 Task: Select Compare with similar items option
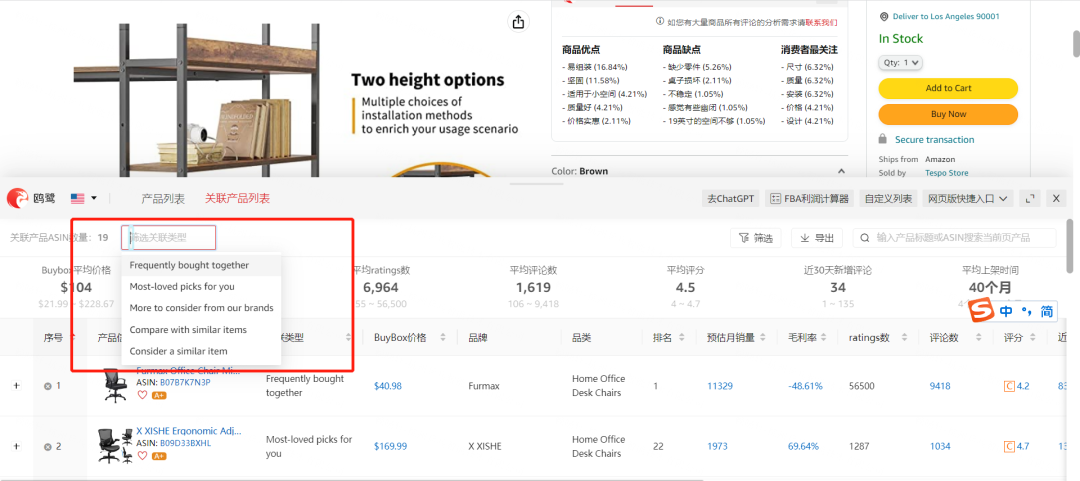[201, 329]
